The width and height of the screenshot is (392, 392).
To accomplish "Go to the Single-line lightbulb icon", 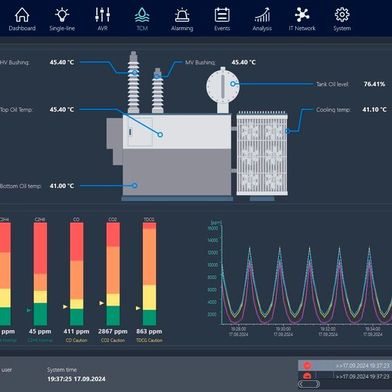I will point(62,15).
